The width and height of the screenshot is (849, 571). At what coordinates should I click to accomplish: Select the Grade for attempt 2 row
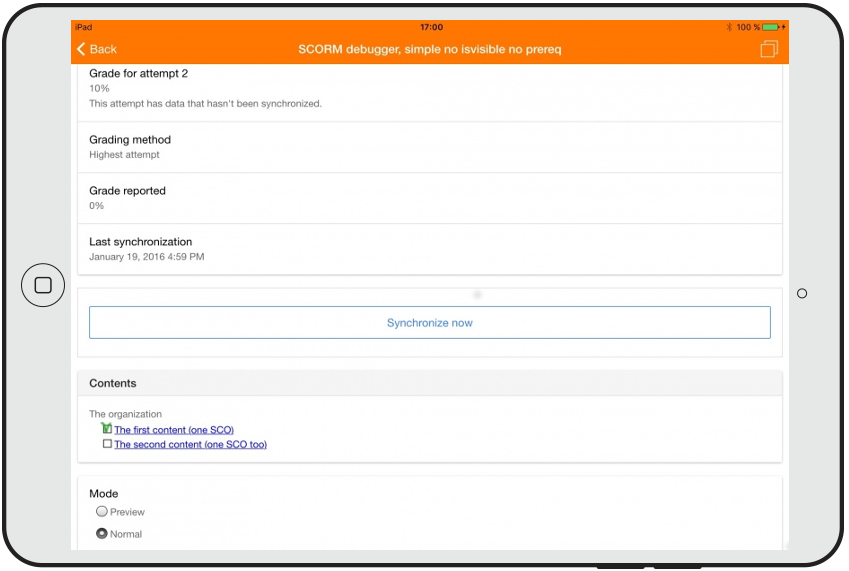point(430,90)
